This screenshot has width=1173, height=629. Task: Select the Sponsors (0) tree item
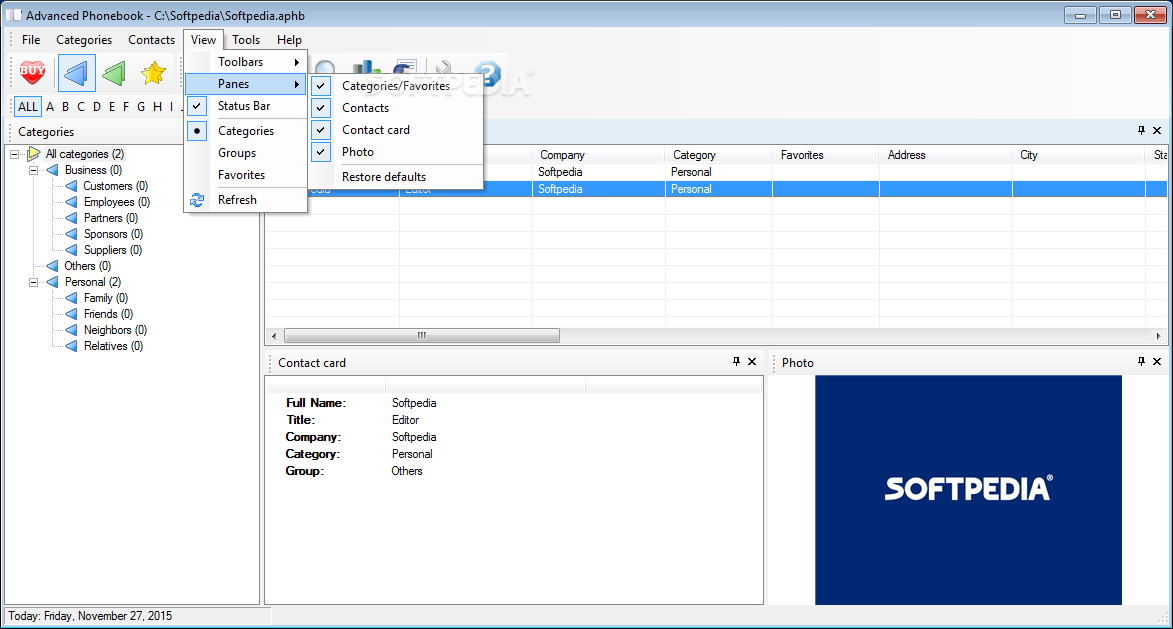point(113,234)
